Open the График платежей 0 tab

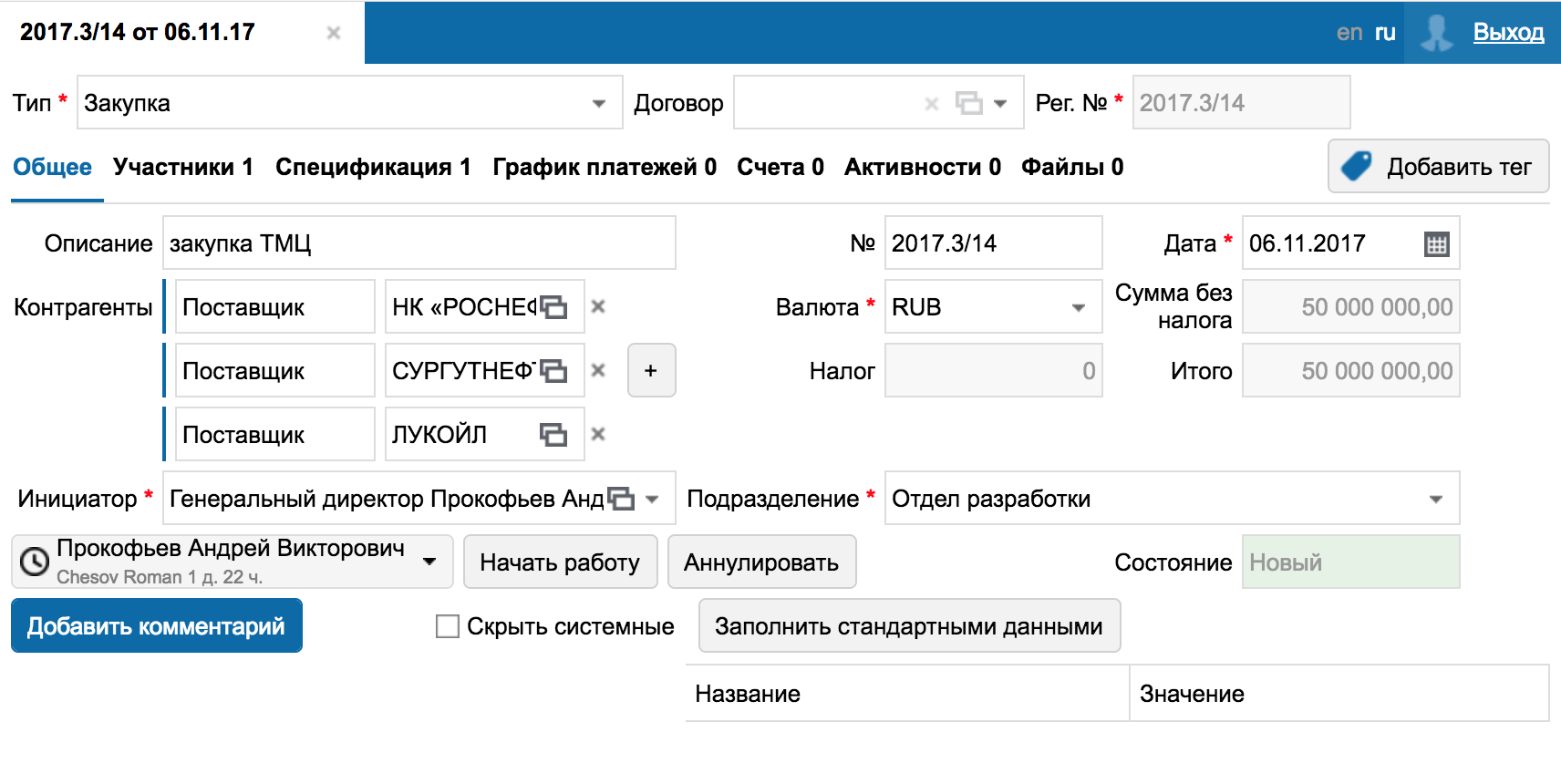[605, 167]
